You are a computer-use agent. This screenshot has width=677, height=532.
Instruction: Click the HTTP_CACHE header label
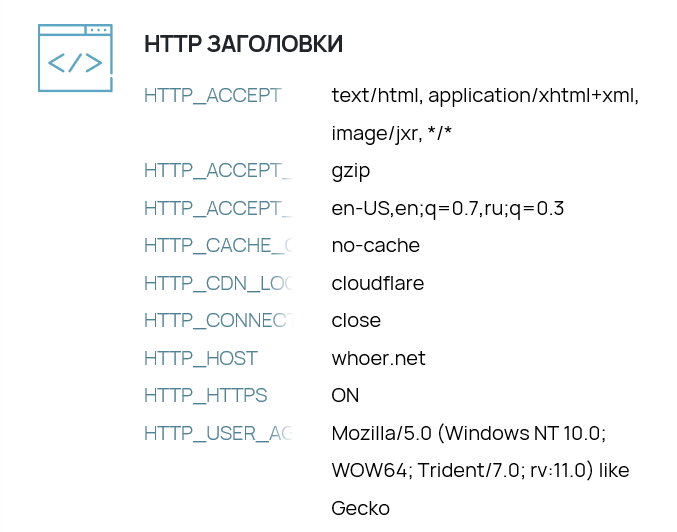point(219,246)
